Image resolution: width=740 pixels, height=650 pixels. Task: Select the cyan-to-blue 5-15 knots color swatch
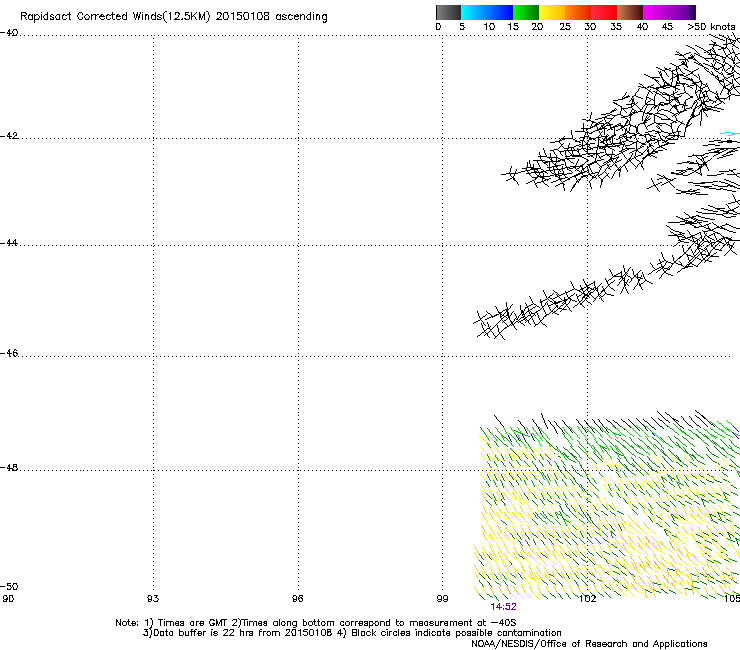(x=487, y=12)
